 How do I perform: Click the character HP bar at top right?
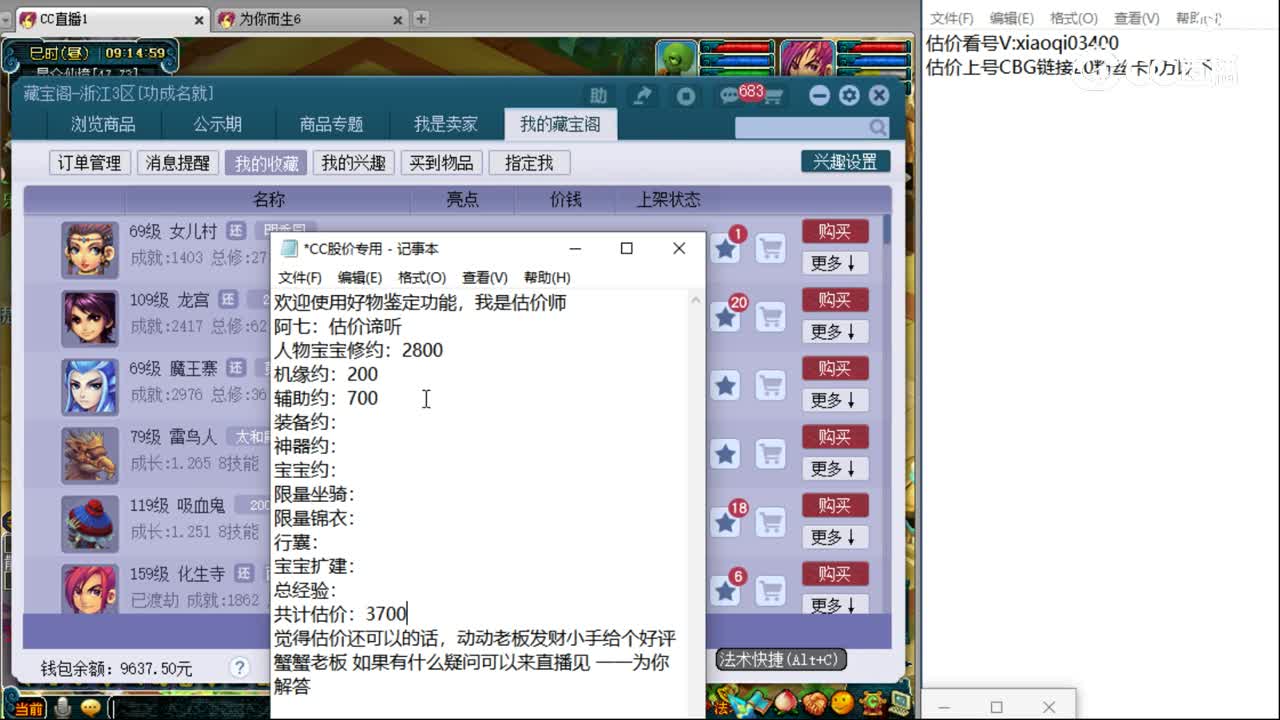point(872,48)
